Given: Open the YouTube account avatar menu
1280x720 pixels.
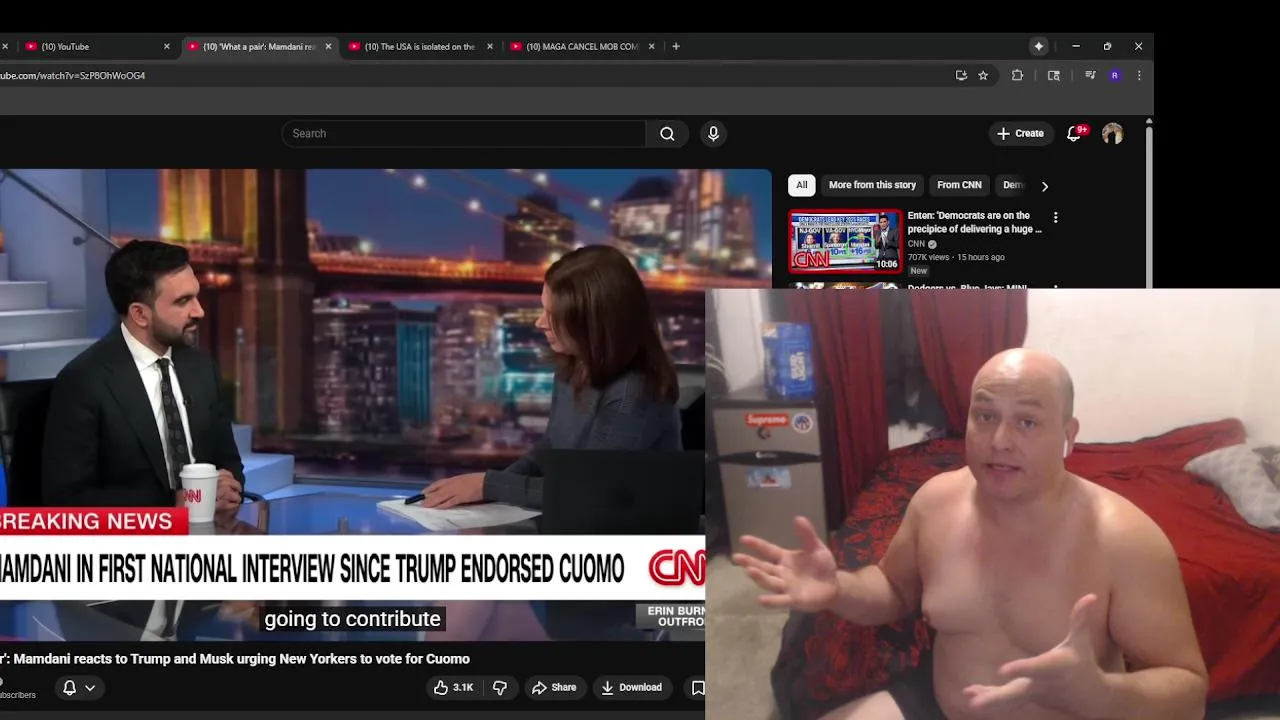Looking at the screenshot, I should 1112,133.
